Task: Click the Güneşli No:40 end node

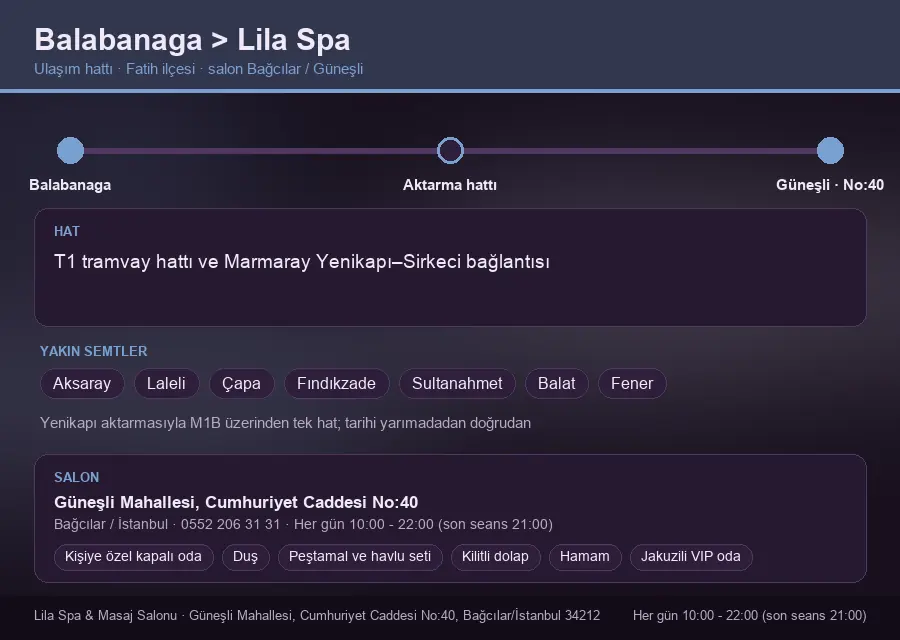Action: click(x=830, y=150)
